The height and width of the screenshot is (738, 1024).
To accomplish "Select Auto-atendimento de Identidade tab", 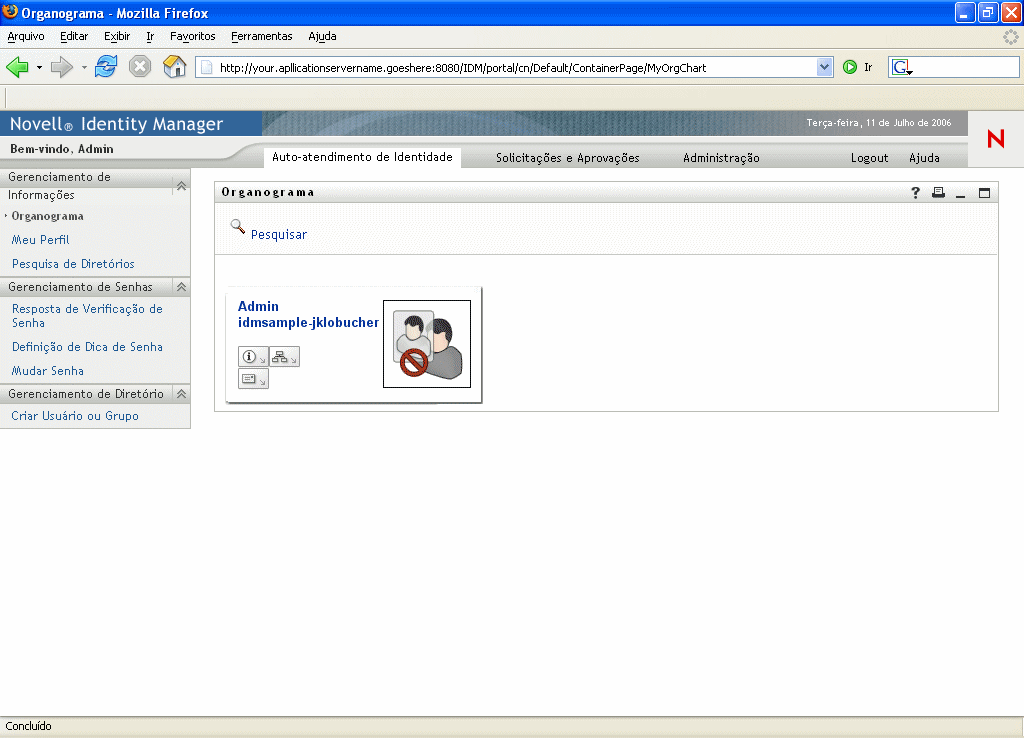I will 362,157.
